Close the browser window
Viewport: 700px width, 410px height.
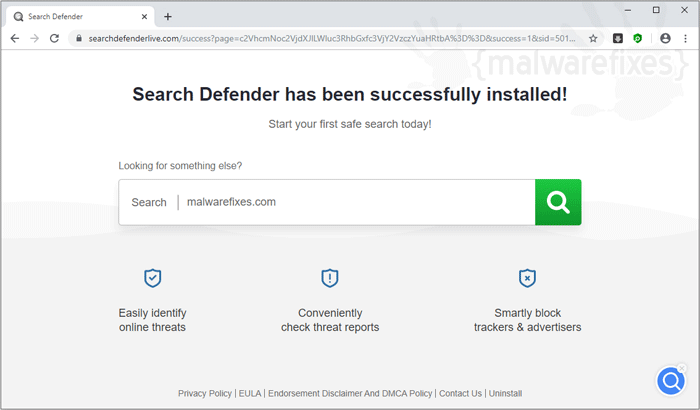point(684,10)
